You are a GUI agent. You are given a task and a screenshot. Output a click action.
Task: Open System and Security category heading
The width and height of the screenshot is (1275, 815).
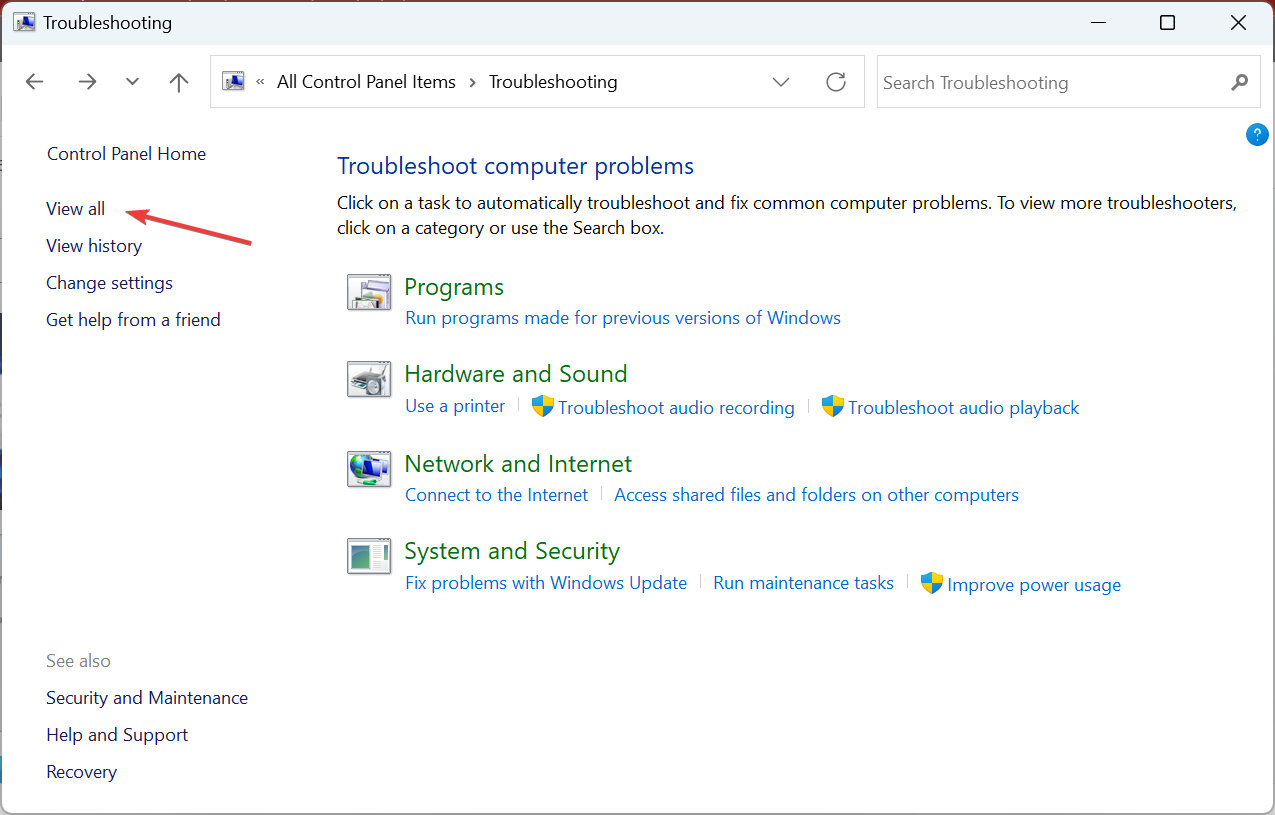click(512, 551)
